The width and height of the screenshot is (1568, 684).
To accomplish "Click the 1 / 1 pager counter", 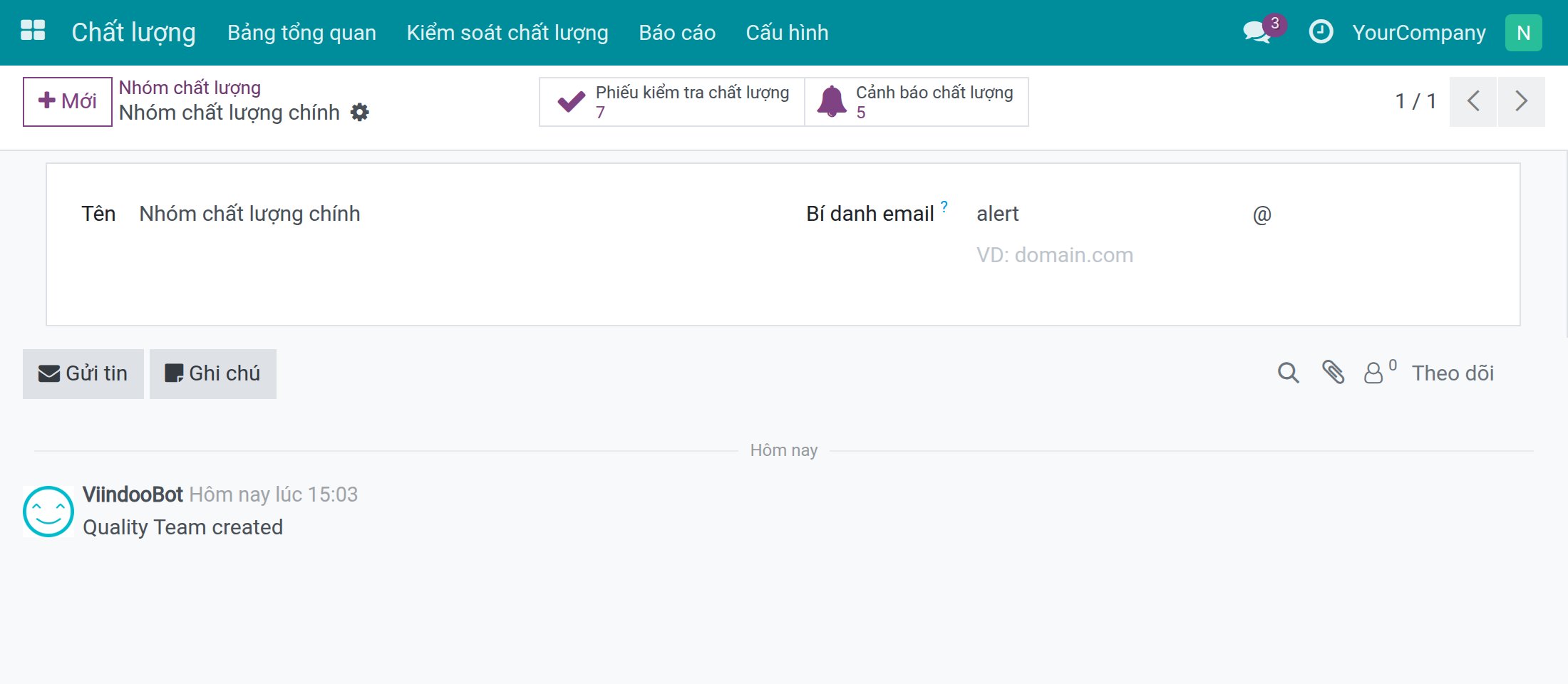I will pyautogui.click(x=1415, y=101).
